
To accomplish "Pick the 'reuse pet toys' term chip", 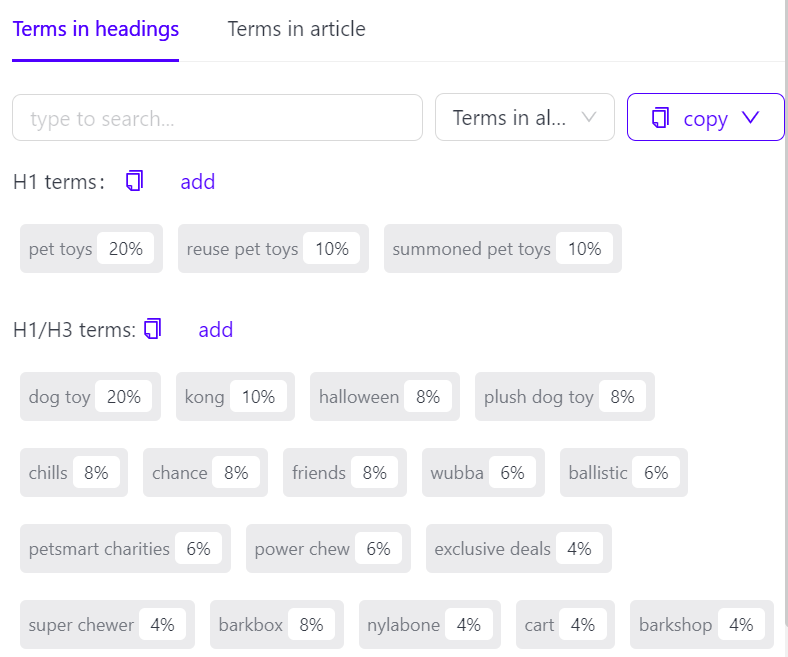I will click(x=273, y=249).
